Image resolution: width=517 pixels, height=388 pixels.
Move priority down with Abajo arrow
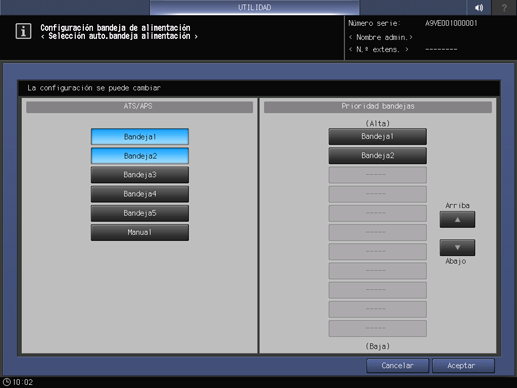pos(457,248)
